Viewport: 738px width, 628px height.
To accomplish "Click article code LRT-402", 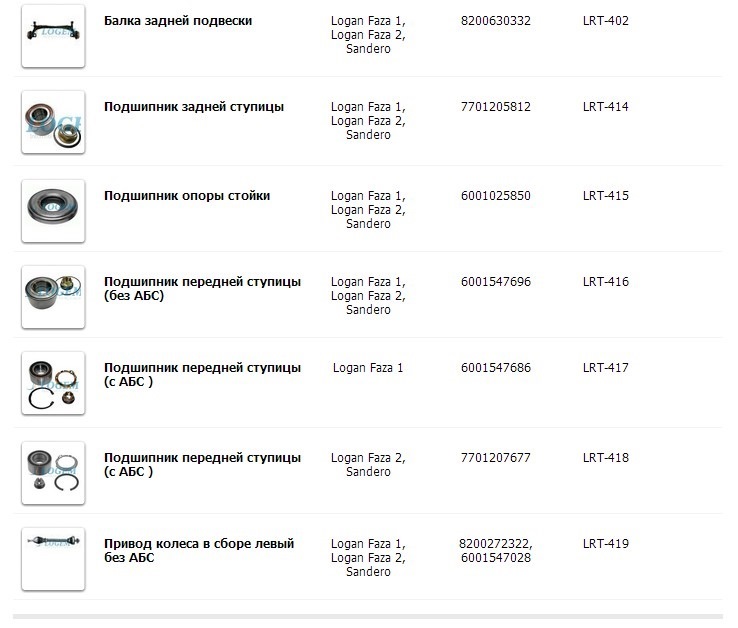I will (x=605, y=21).
